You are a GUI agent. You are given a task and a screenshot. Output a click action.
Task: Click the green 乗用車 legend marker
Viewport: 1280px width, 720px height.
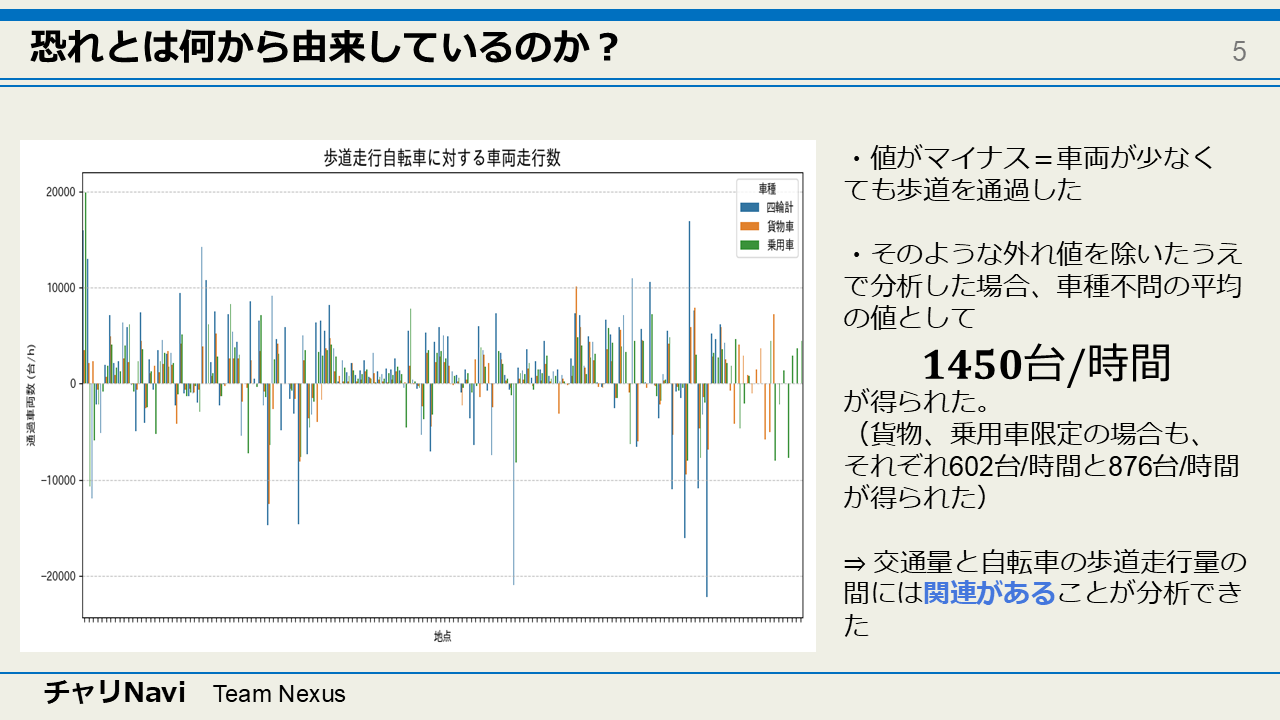pos(749,246)
